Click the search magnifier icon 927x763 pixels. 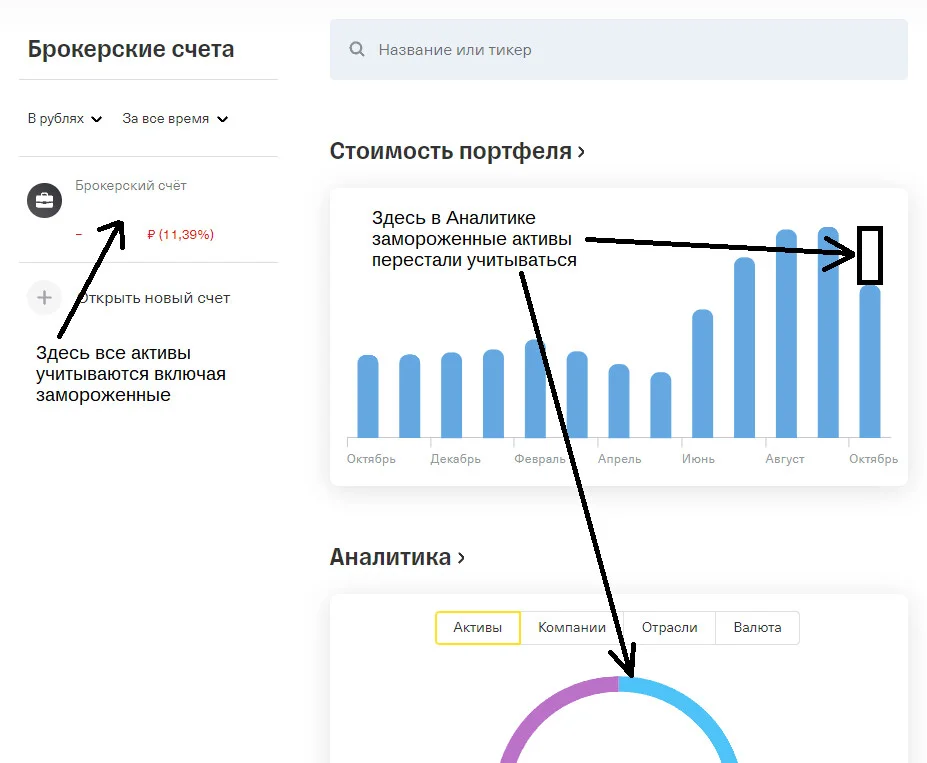[x=356, y=49]
